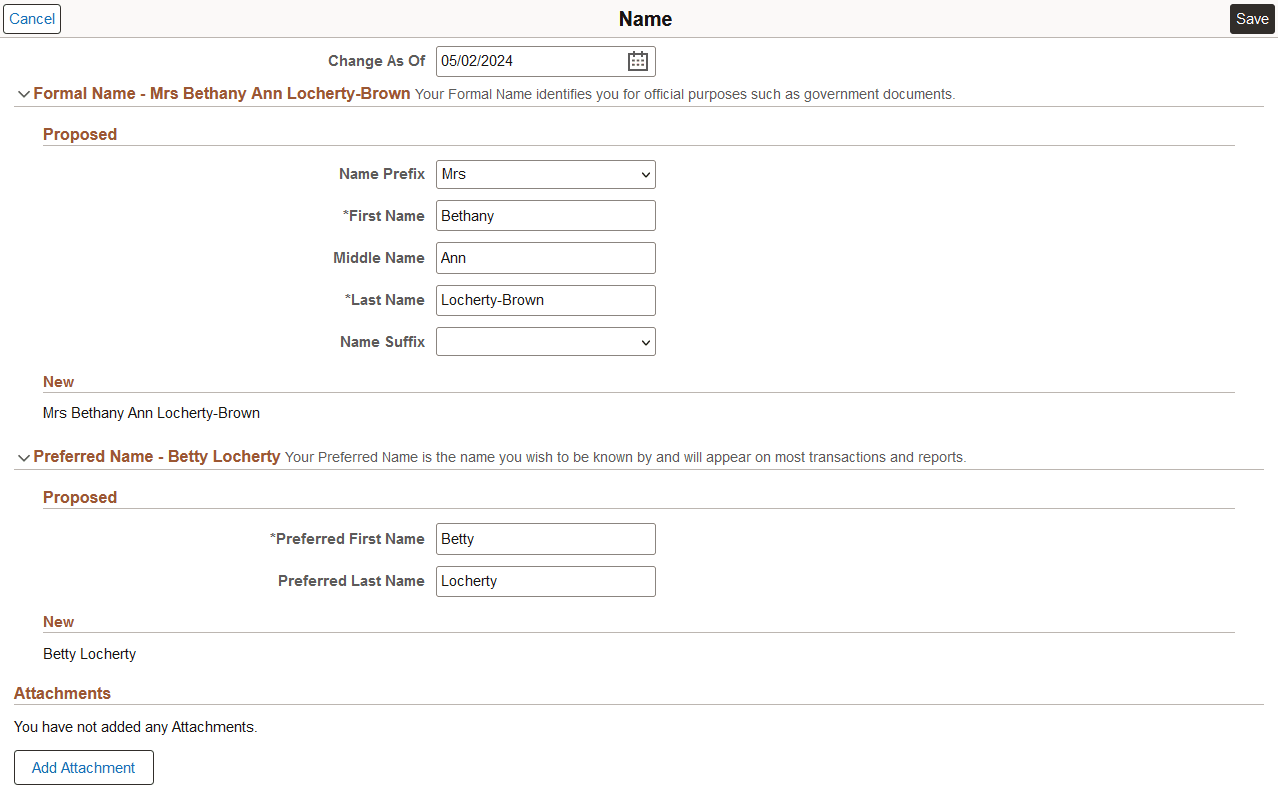The height and width of the screenshot is (803, 1278).
Task: Click the Proposed label under Formal Name
Action: (x=79, y=134)
